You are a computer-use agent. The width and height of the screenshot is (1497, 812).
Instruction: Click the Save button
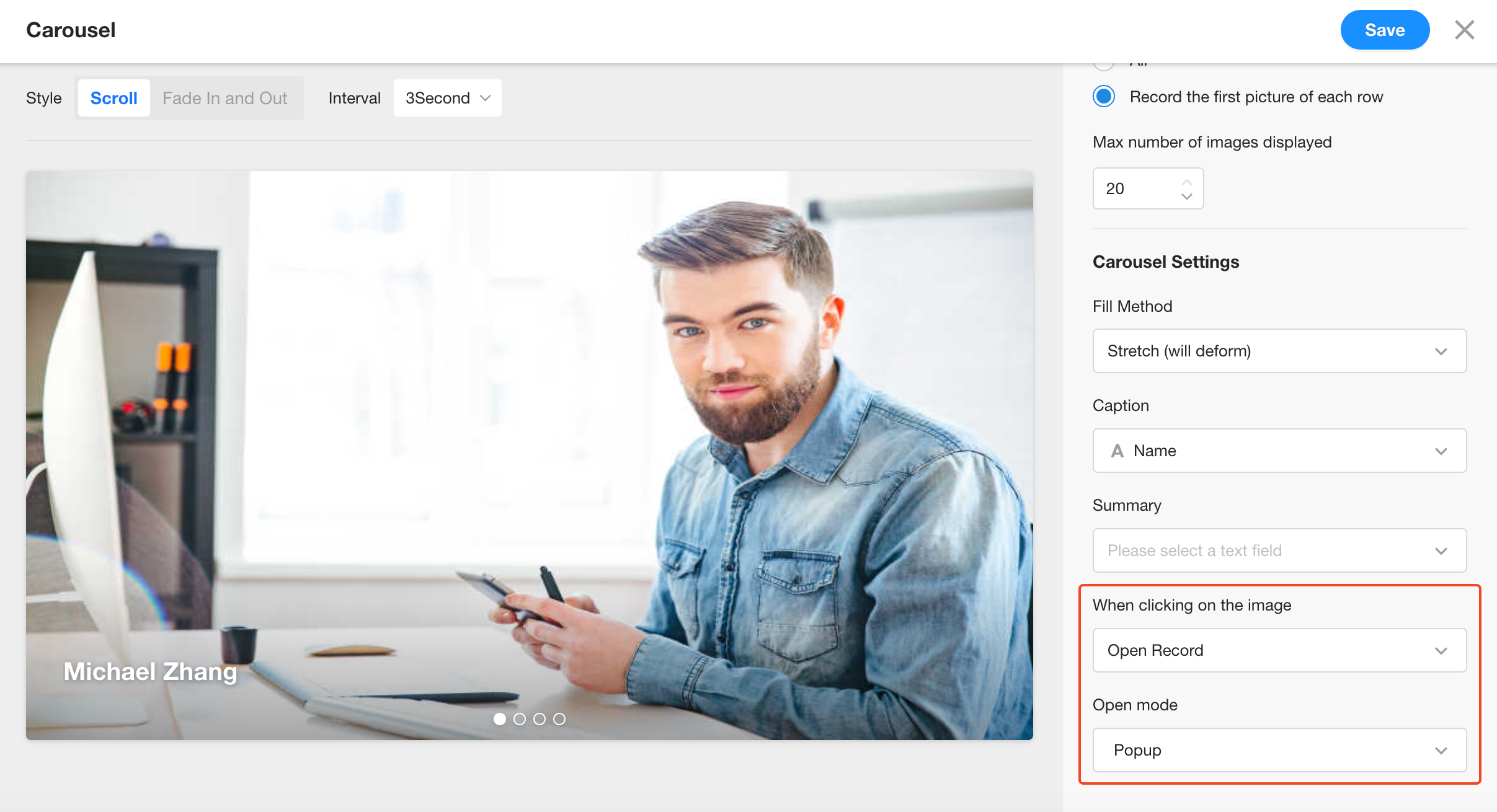1384,30
